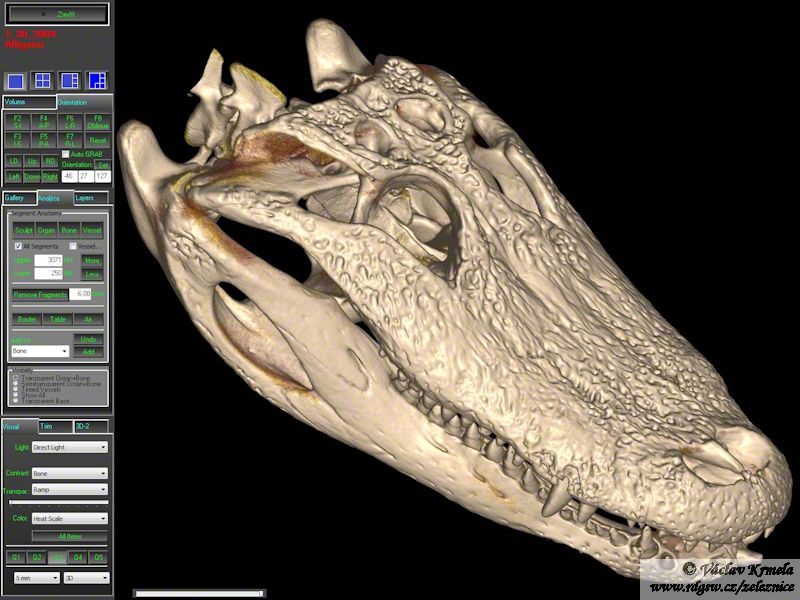Click the Undo button
The height and width of the screenshot is (600, 800).
click(x=88, y=339)
